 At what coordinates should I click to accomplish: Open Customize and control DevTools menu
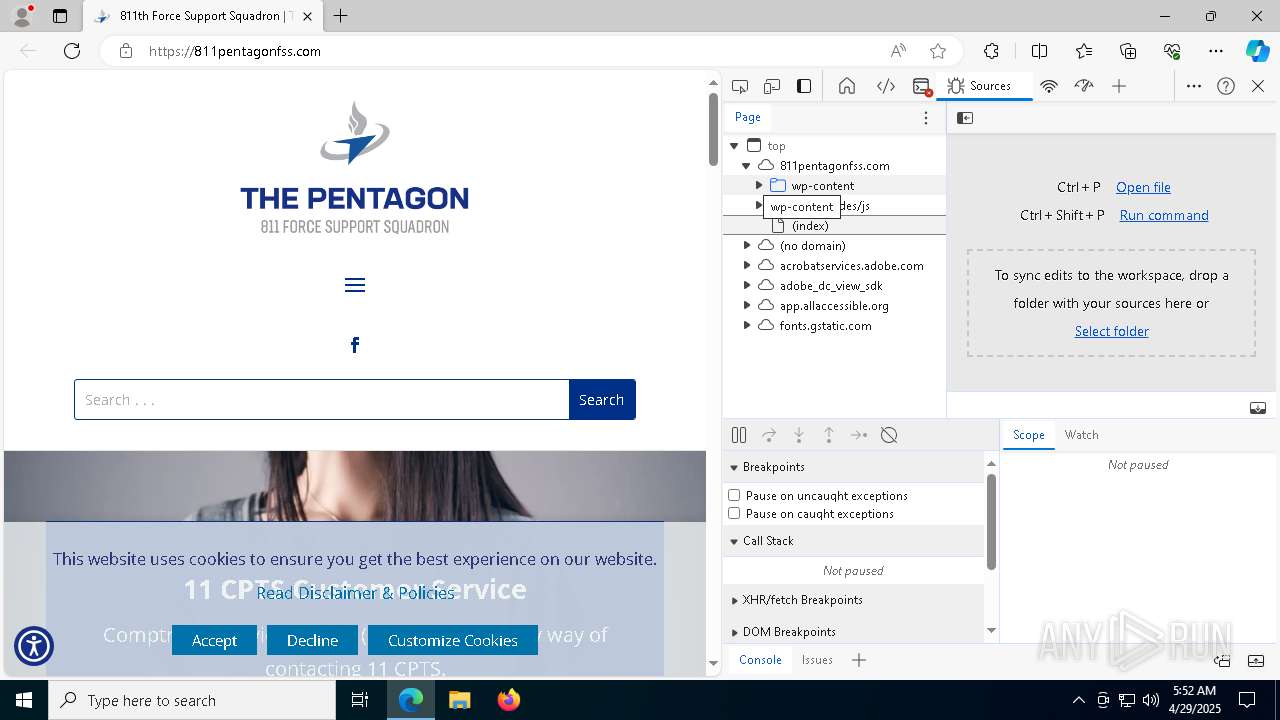pos(1194,86)
